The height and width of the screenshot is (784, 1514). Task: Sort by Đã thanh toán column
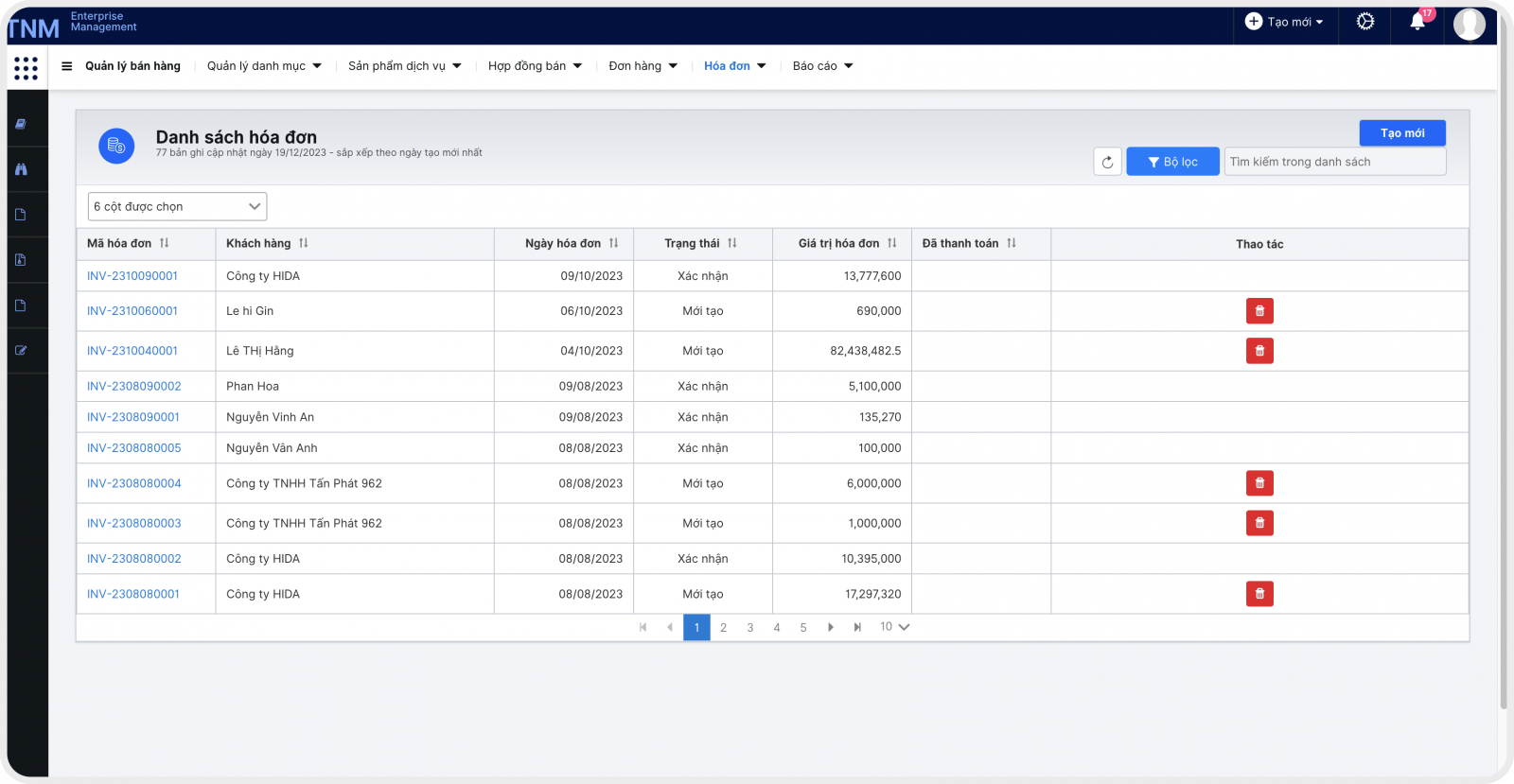click(x=1012, y=243)
